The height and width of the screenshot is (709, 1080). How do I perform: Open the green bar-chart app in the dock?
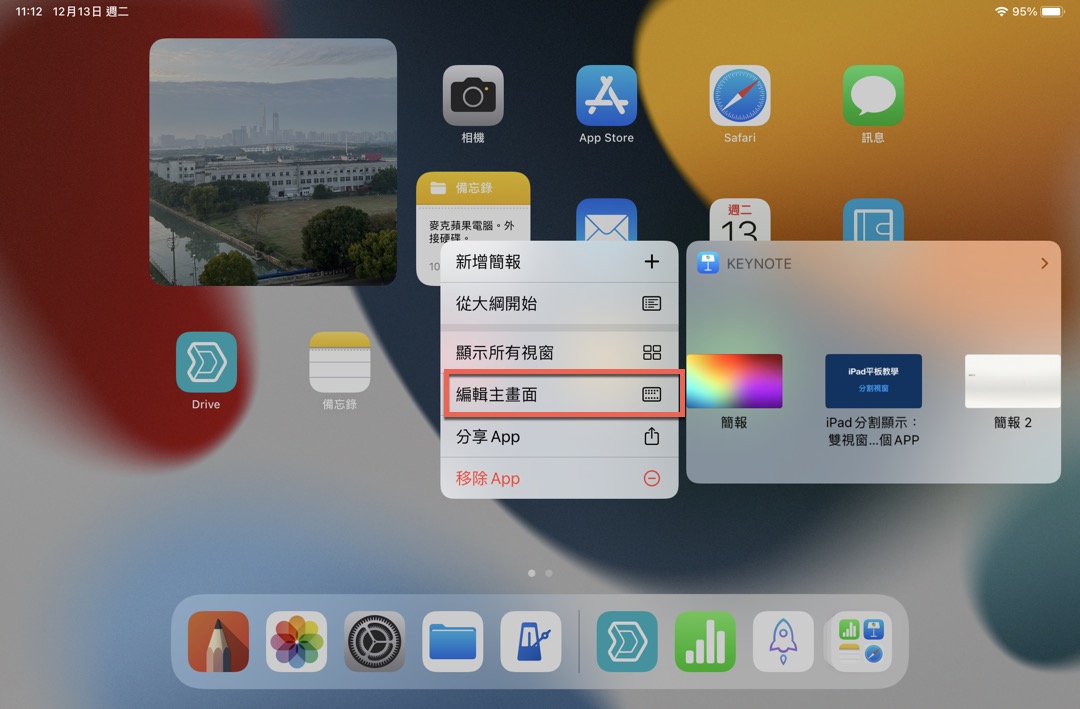[x=705, y=642]
